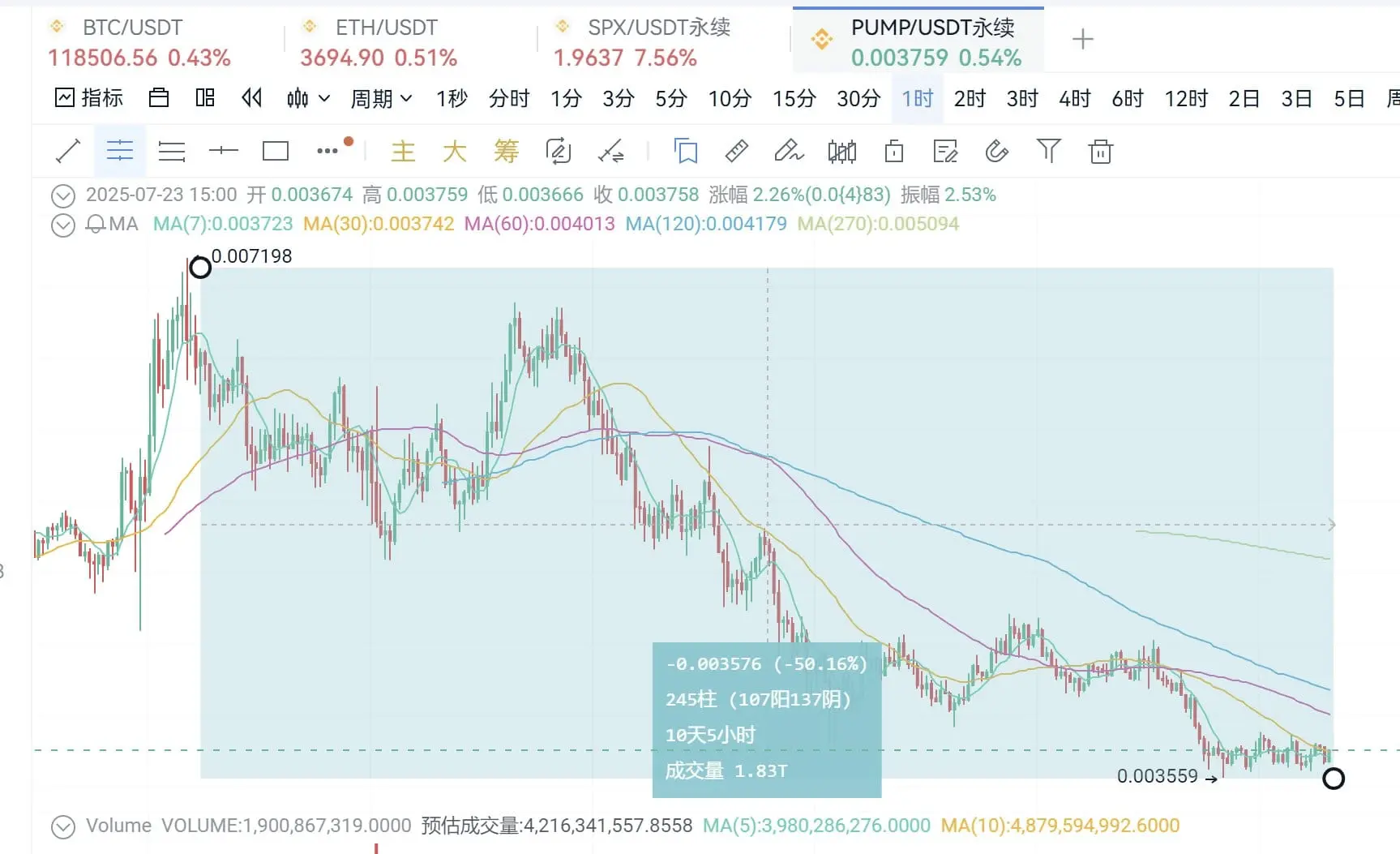
Task: Click the layered bookmark icon
Action: click(686, 151)
